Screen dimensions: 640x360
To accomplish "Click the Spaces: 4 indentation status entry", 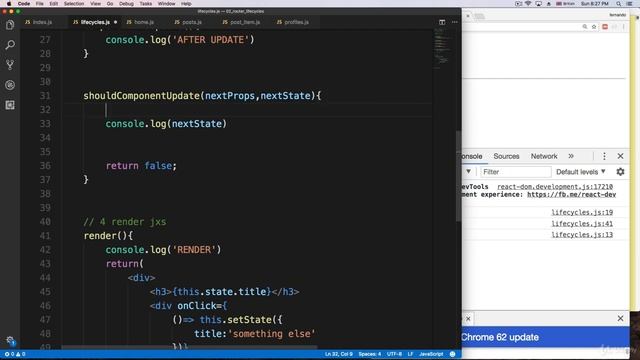I will 369,354.
